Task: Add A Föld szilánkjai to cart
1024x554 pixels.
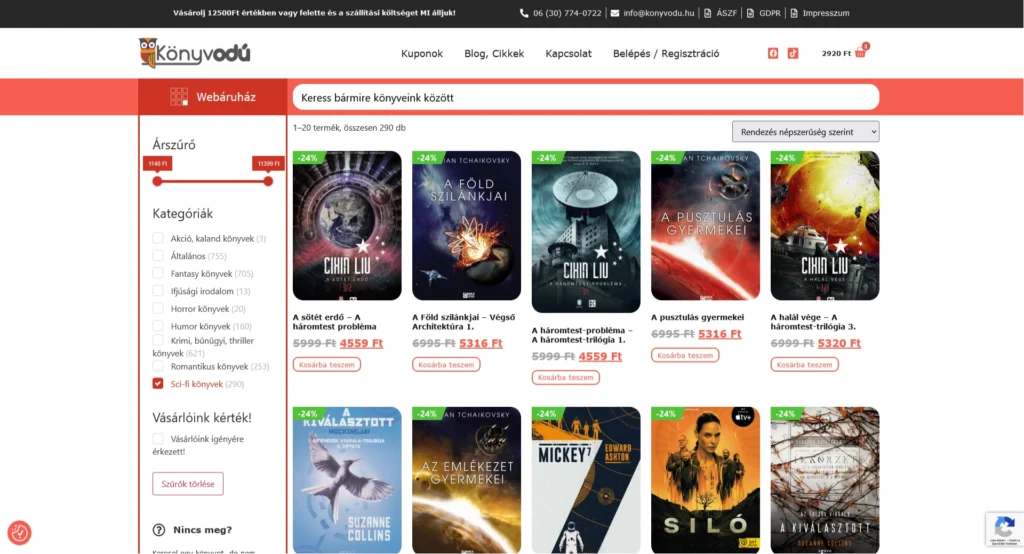Action: pos(446,365)
